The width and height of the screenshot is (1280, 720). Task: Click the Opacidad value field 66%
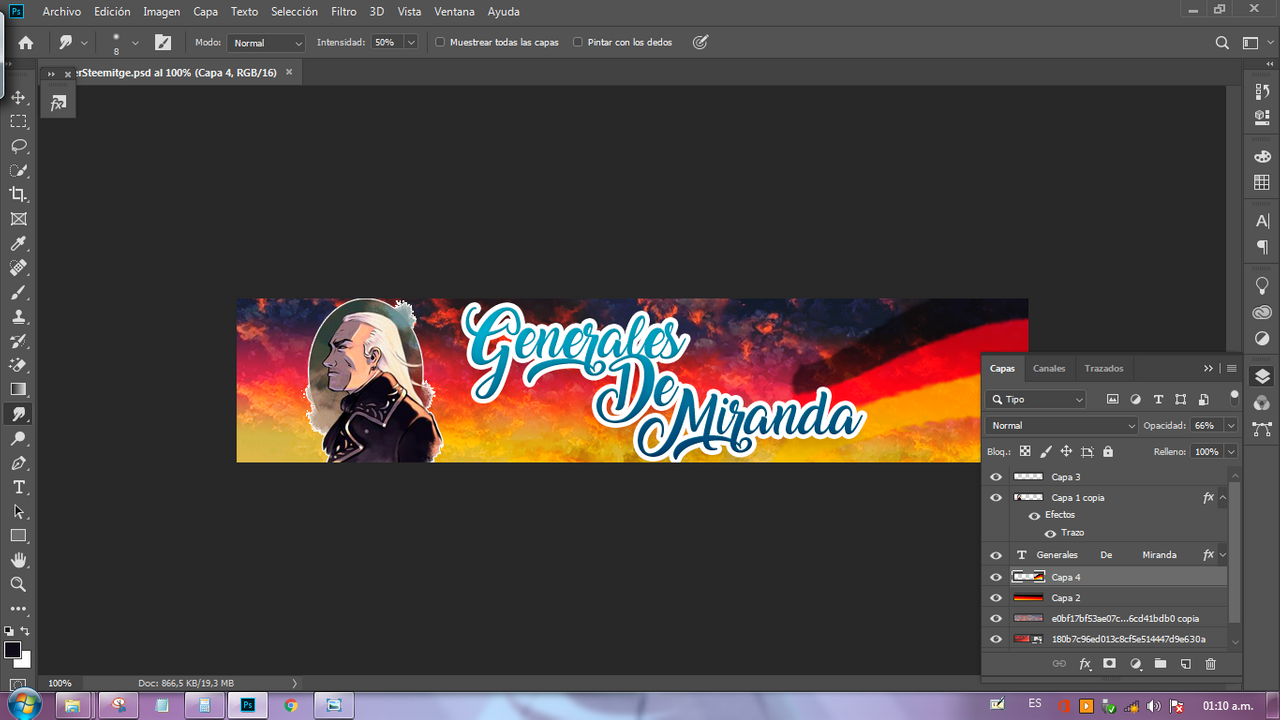coord(1206,425)
